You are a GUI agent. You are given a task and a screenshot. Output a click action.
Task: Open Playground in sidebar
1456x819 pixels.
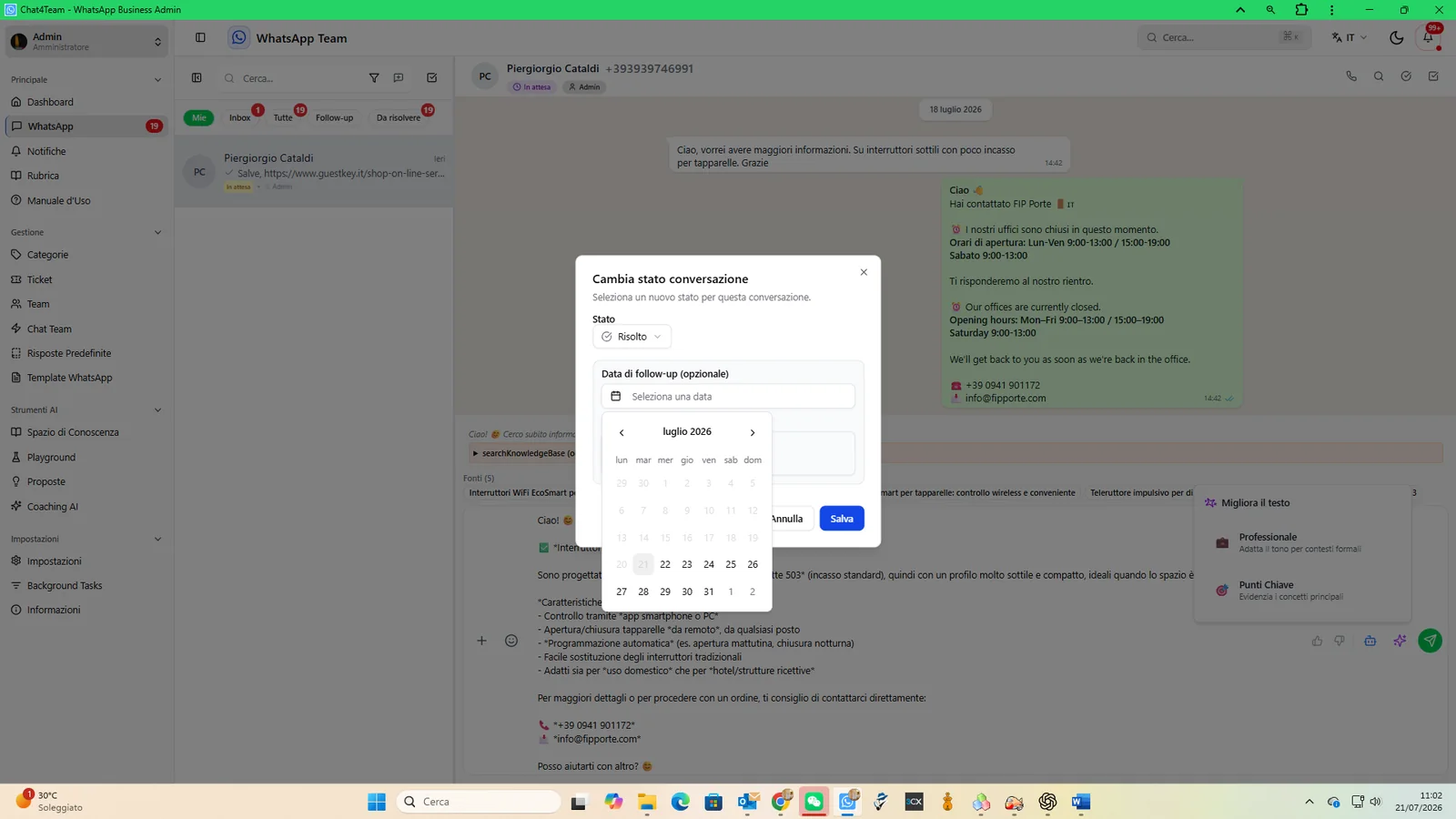click(86, 457)
